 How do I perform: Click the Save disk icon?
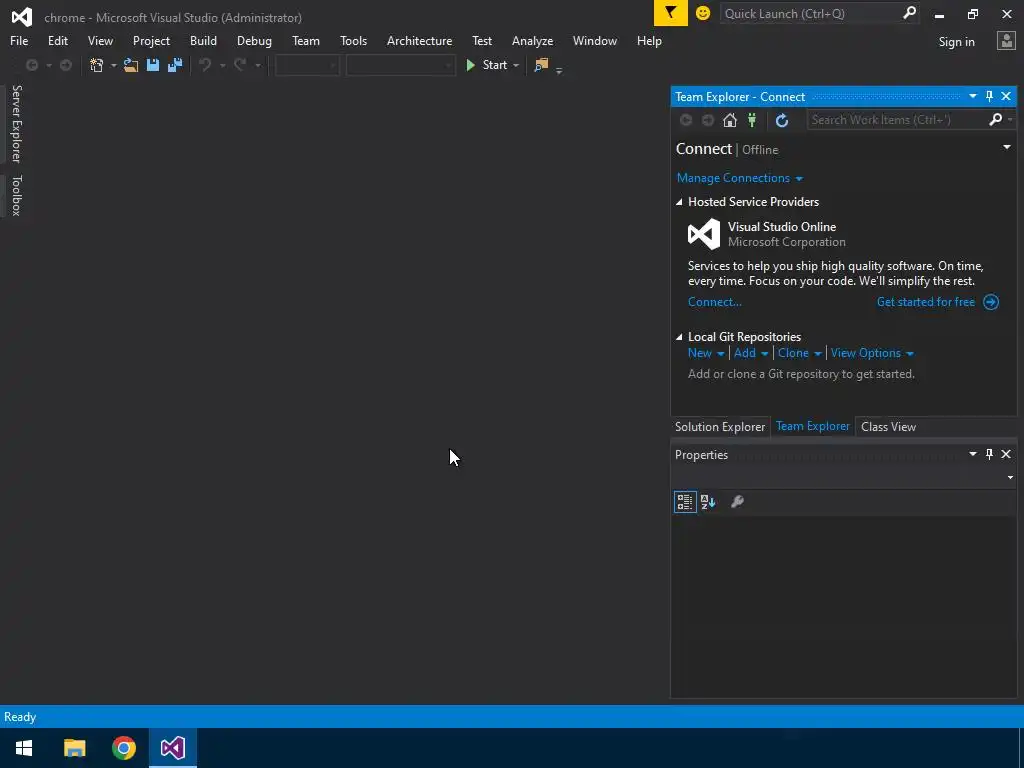click(x=153, y=65)
